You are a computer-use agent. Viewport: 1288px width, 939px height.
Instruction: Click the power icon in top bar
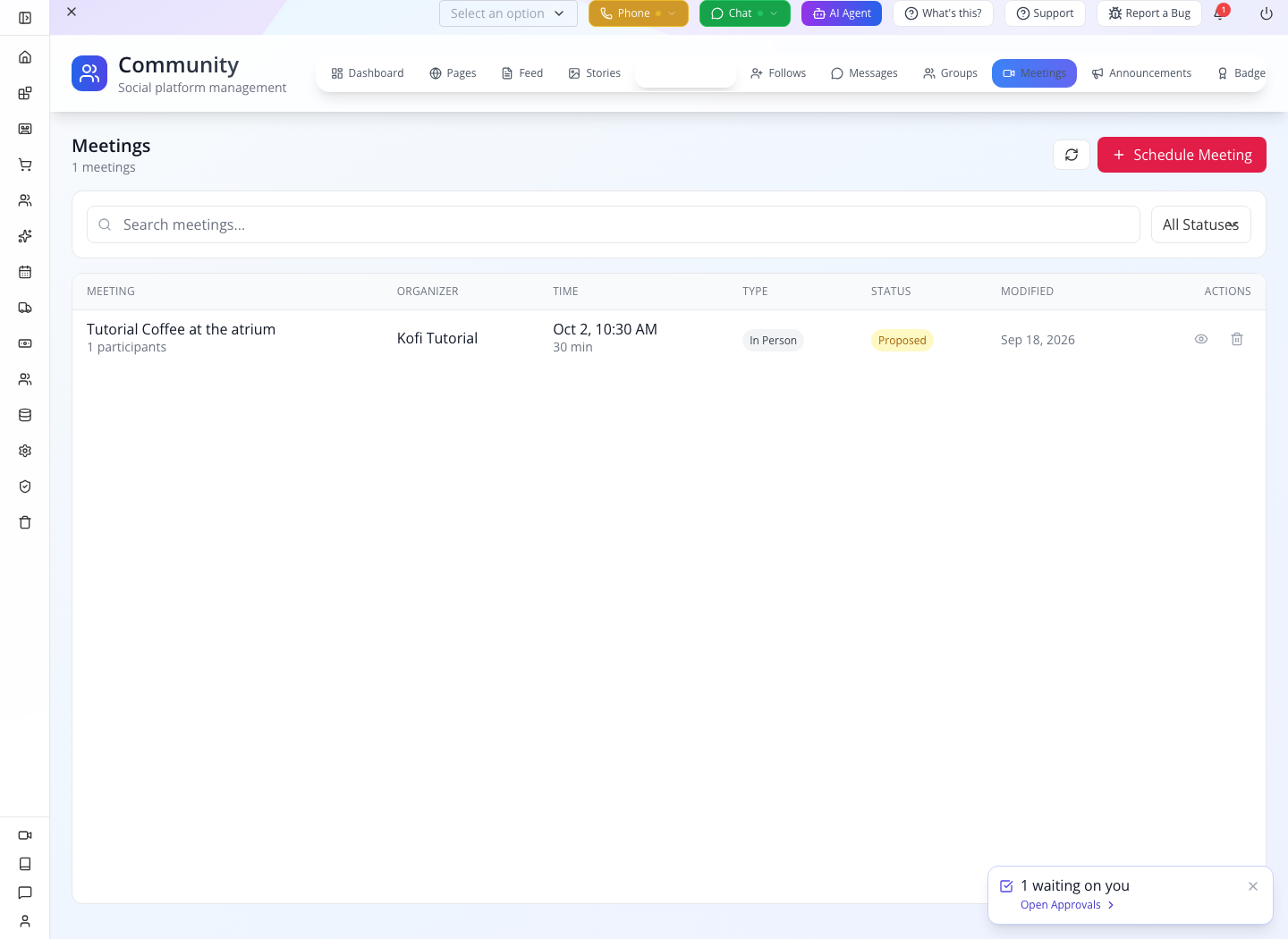pos(1267,13)
